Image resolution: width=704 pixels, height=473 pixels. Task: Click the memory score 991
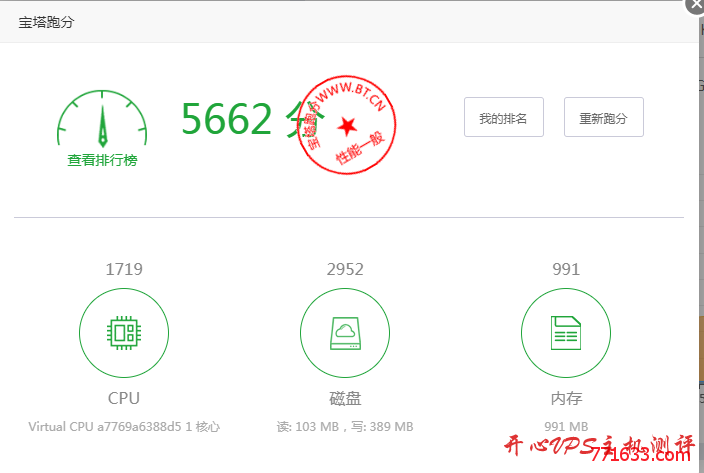566,269
